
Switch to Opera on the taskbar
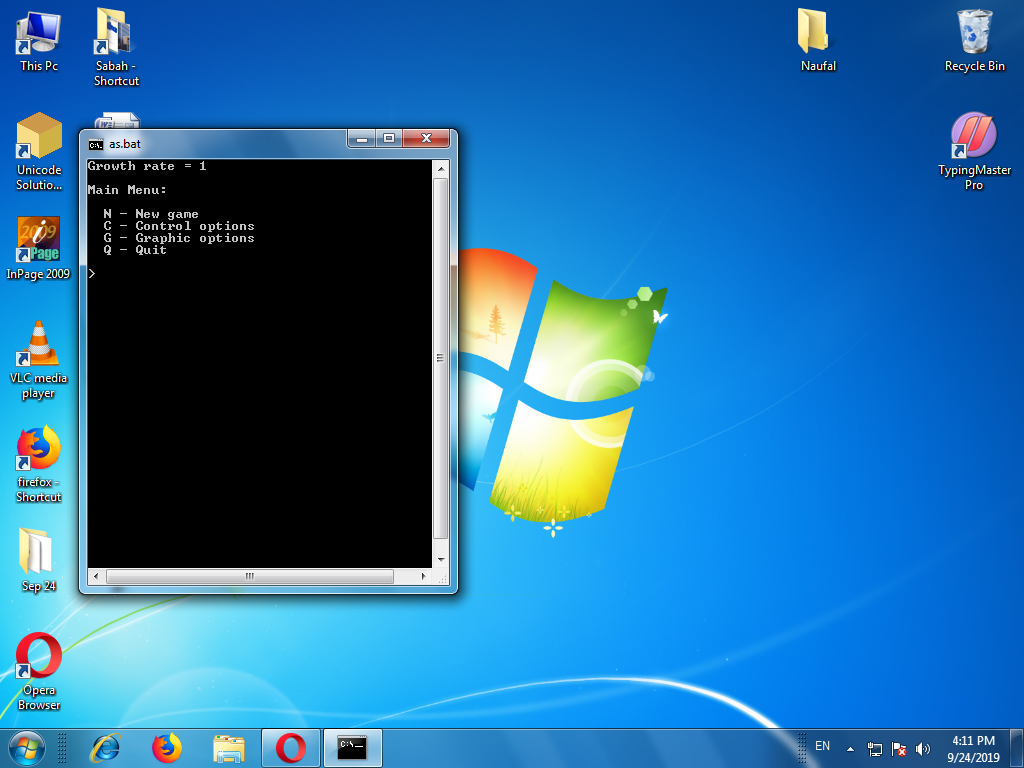291,748
